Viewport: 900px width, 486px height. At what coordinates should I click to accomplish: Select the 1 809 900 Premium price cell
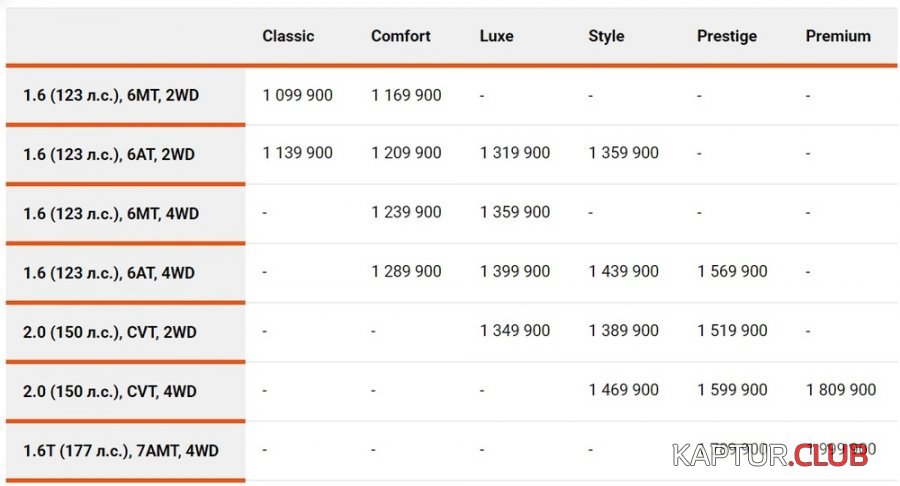(841, 390)
